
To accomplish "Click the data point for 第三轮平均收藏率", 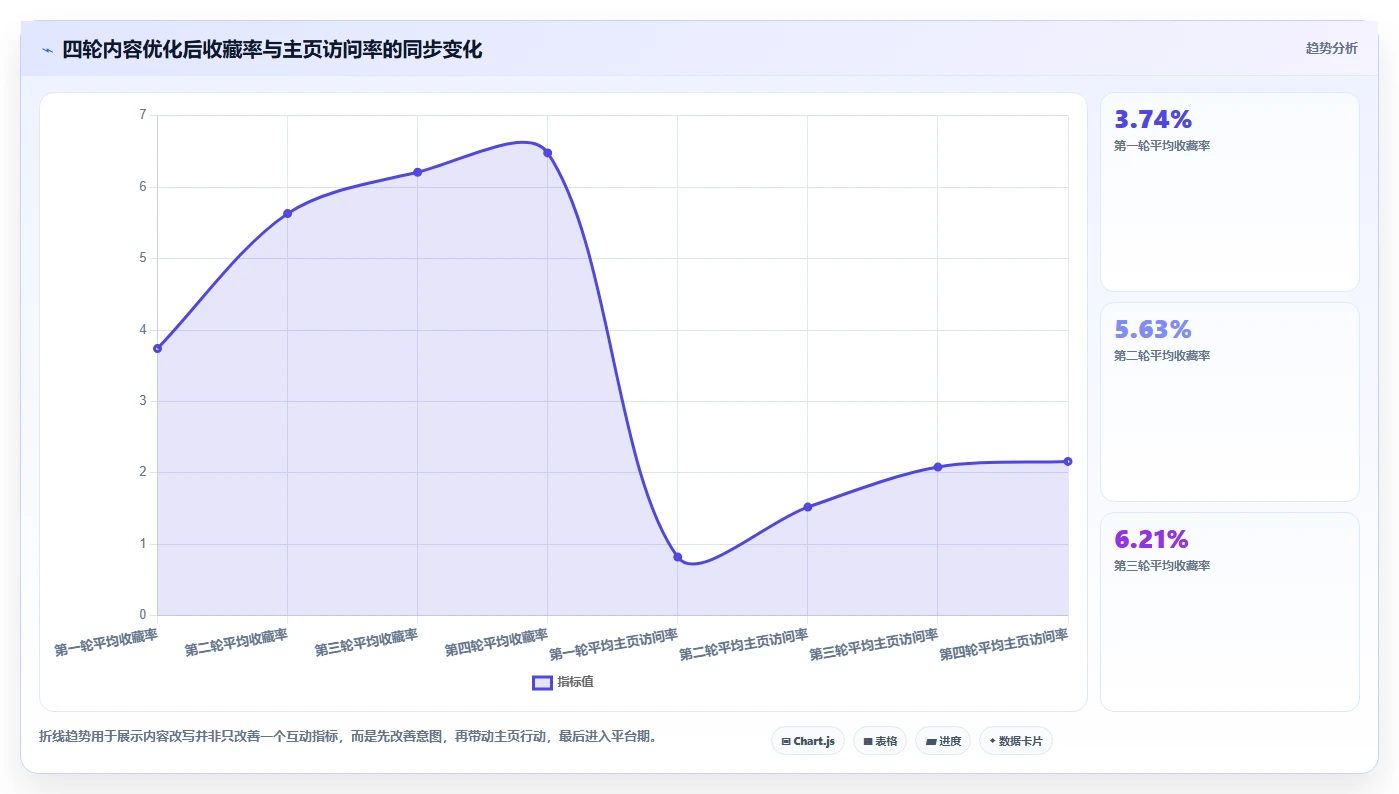I will (x=417, y=172).
